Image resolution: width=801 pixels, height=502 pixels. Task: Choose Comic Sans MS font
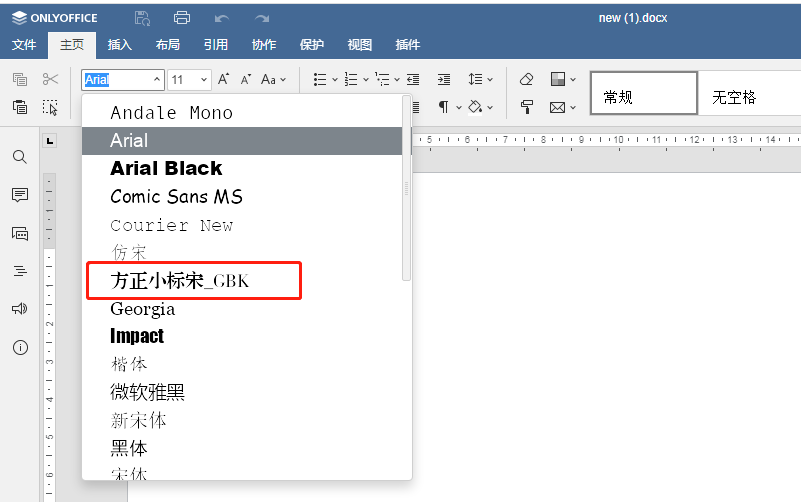(x=242, y=197)
